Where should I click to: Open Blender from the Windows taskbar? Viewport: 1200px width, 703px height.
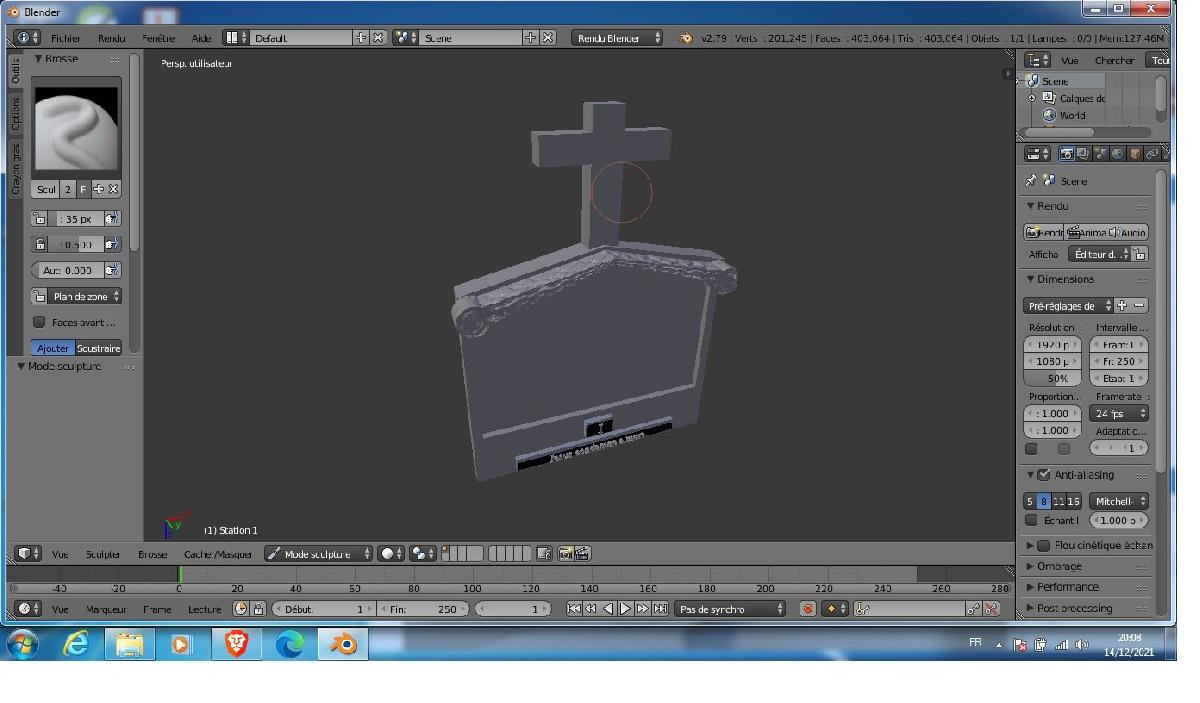coord(343,645)
